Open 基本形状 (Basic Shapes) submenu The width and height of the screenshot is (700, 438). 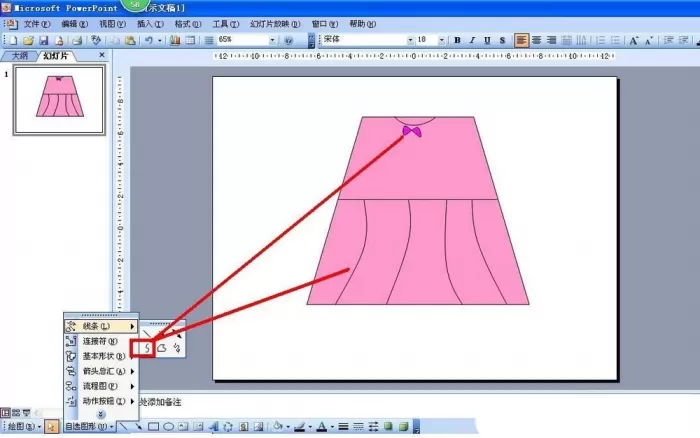click(100, 356)
